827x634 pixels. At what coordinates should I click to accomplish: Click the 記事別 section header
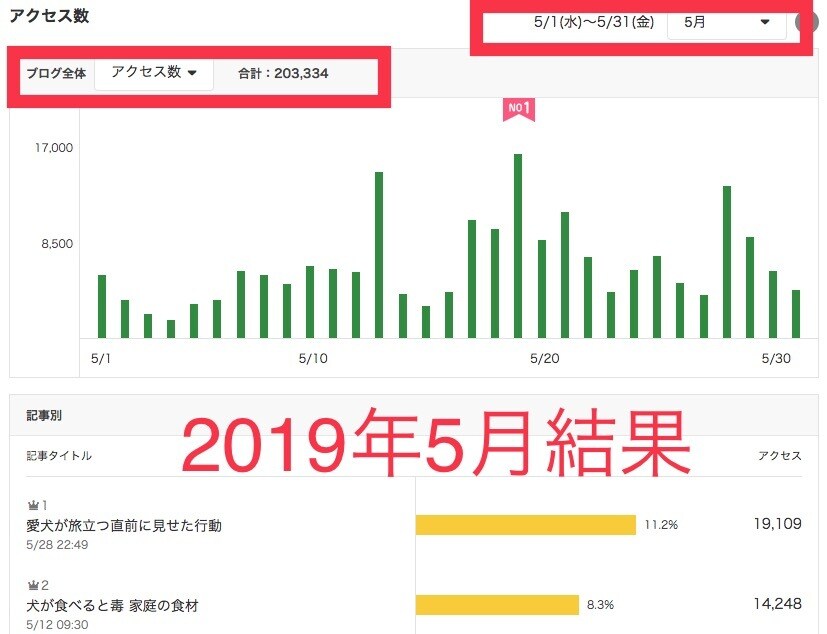pyautogui.click(x=44, y=416)
